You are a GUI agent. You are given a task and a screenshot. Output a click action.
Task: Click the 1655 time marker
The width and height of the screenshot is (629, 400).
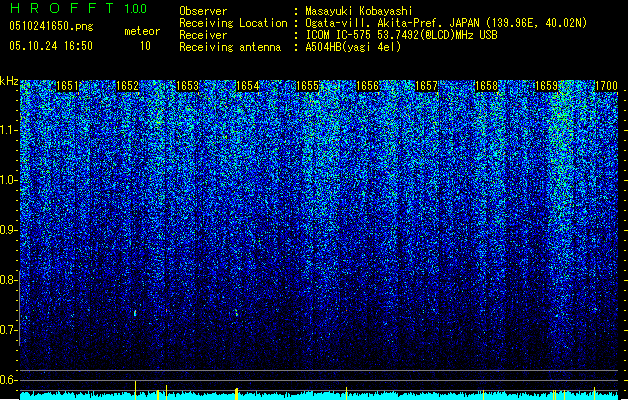point(307,86)
